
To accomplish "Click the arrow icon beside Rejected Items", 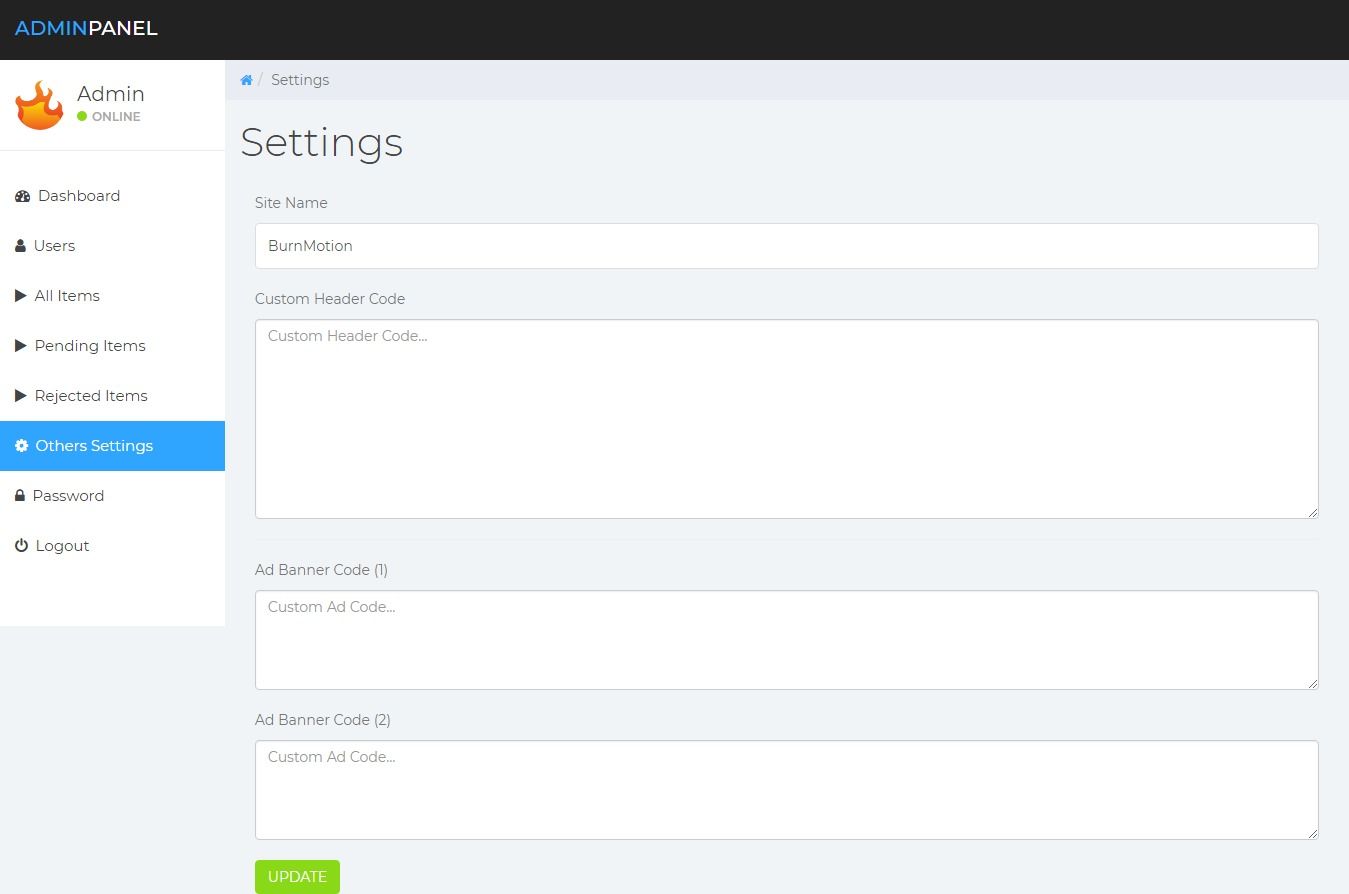I will pyautogui.click(x=21, y=396).
